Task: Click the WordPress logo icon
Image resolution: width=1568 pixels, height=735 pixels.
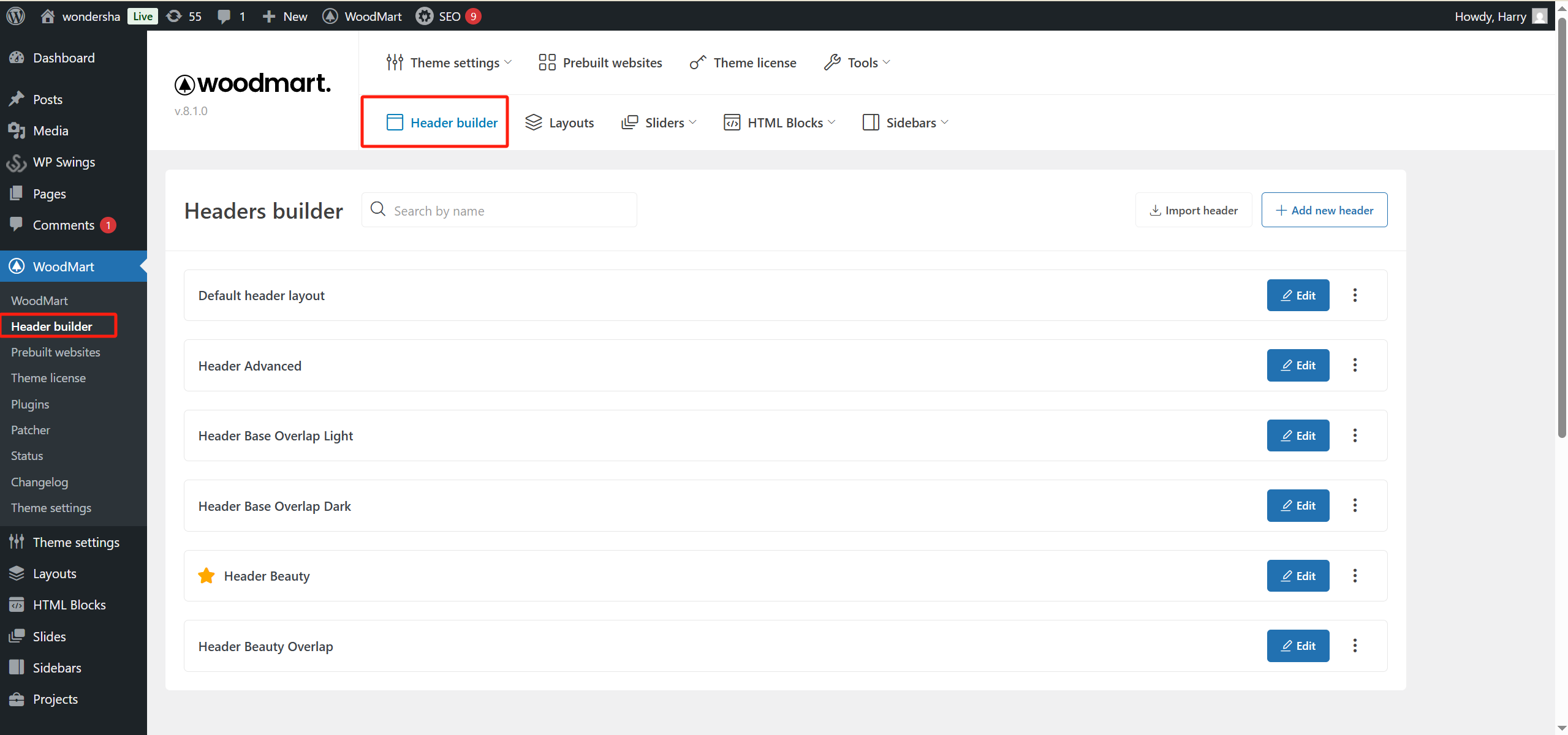Action: click(16, 16)
